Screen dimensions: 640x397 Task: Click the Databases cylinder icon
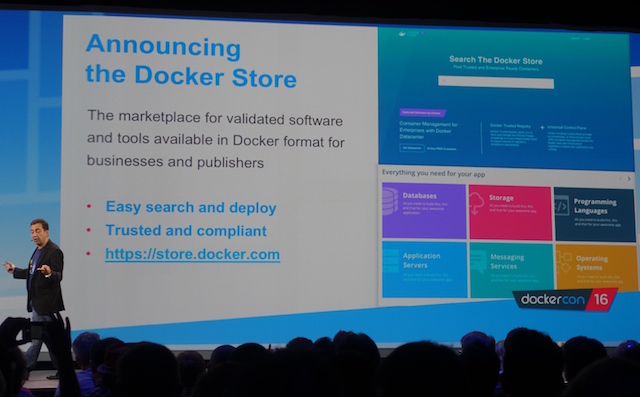(x=390, y=201)
